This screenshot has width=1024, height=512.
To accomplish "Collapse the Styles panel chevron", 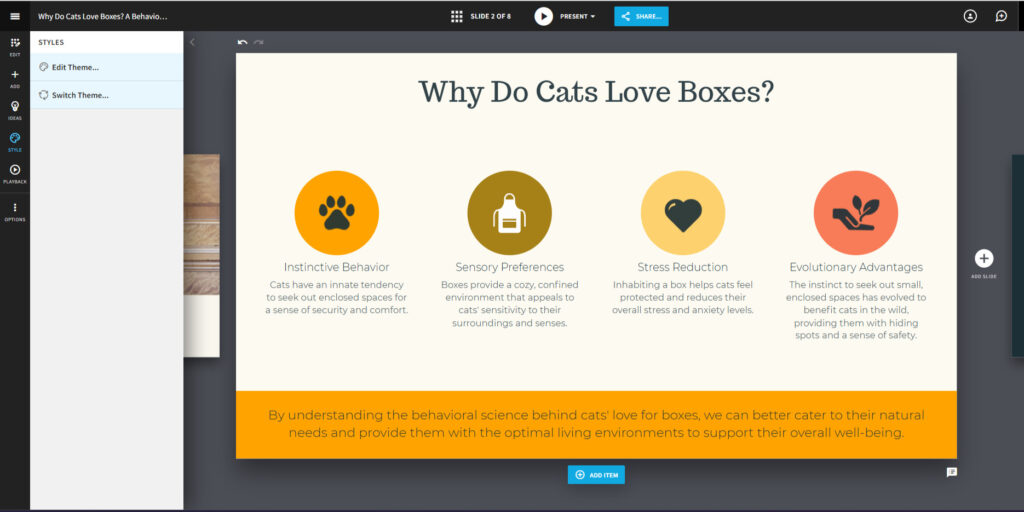I will 192,42.
